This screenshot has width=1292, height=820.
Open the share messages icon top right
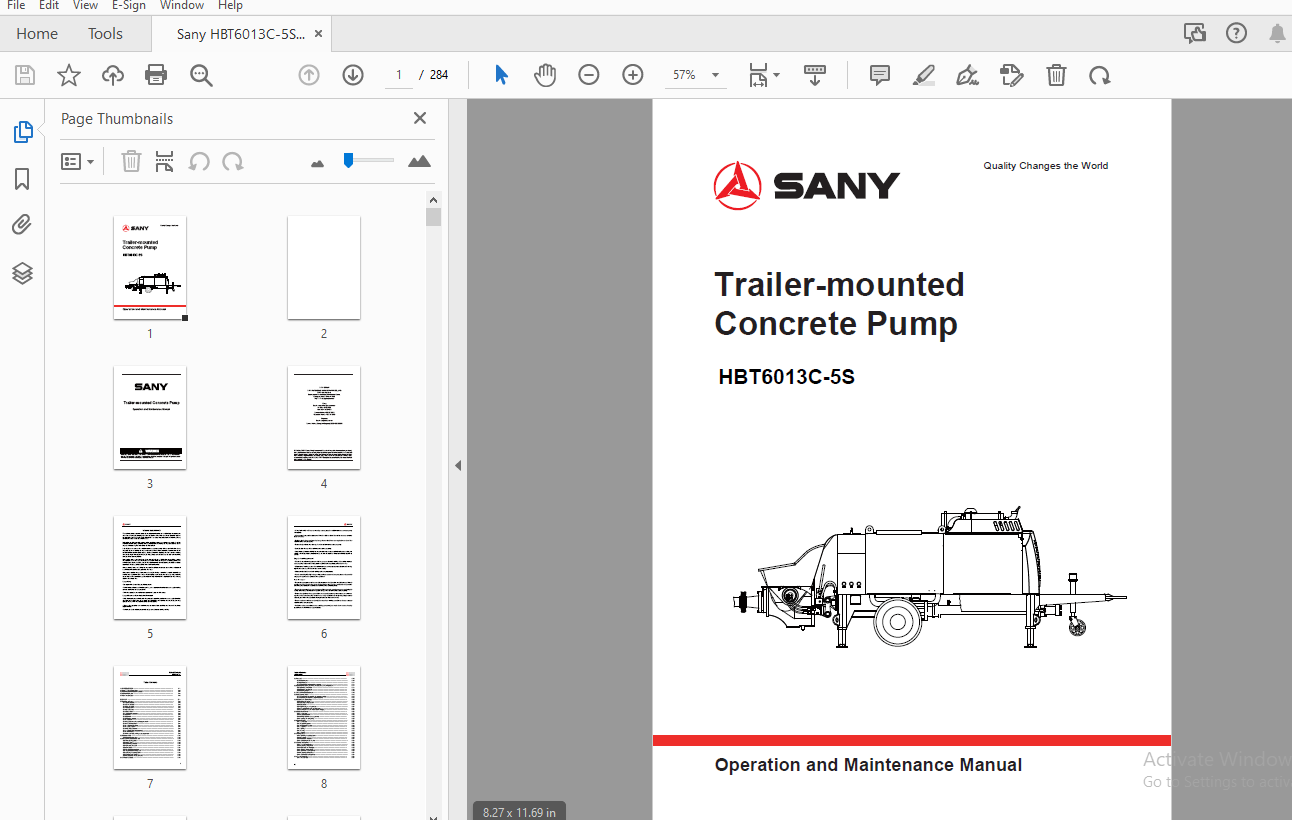coord(1194,33)
